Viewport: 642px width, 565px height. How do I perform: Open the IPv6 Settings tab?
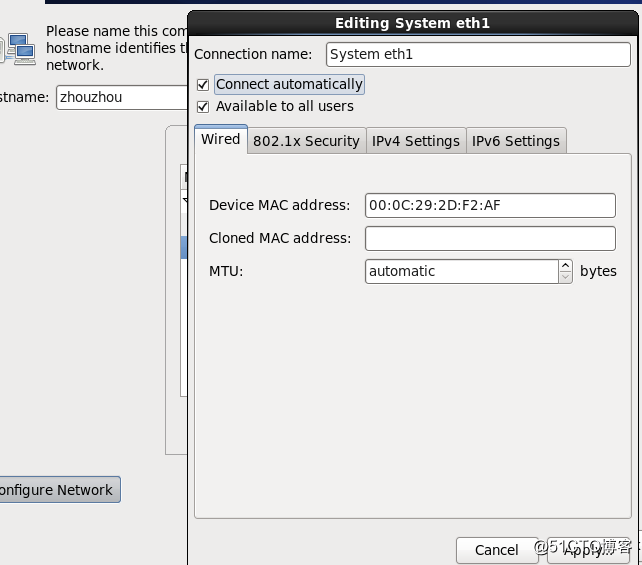[x=516, y=141]
